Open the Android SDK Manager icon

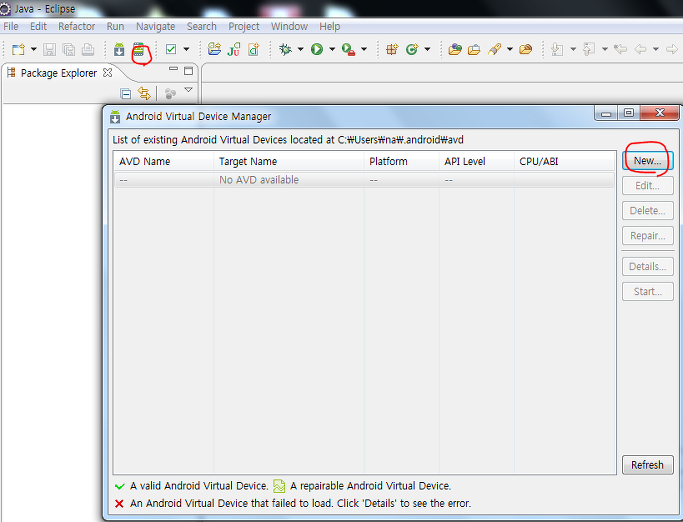coord(119,49)
